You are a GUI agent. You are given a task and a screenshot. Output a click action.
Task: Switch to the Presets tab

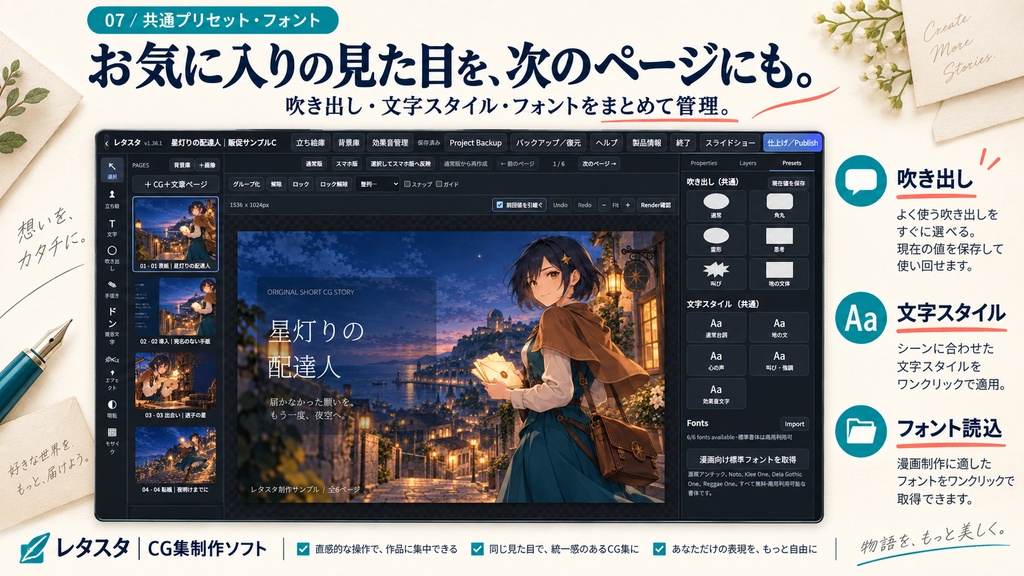(792, 163)
